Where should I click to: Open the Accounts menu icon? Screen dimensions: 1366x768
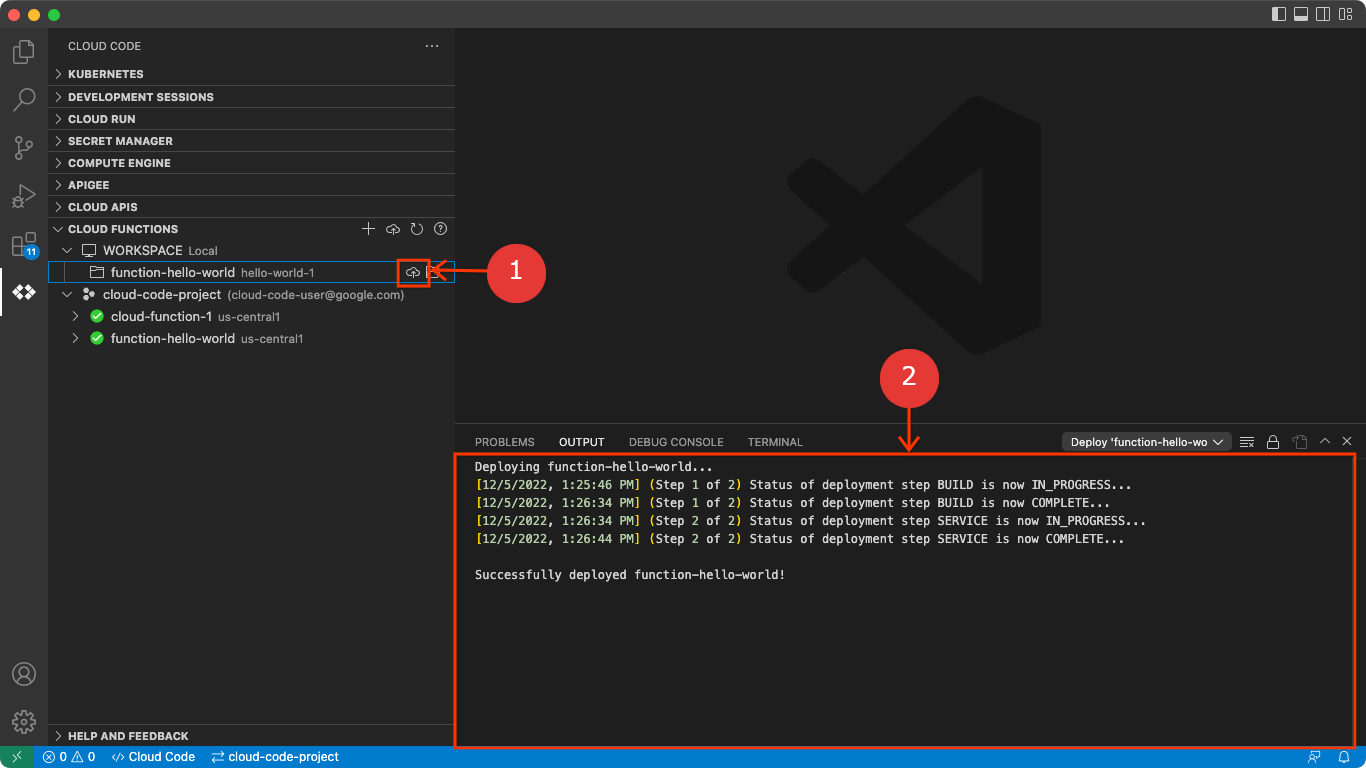[24, 674]
